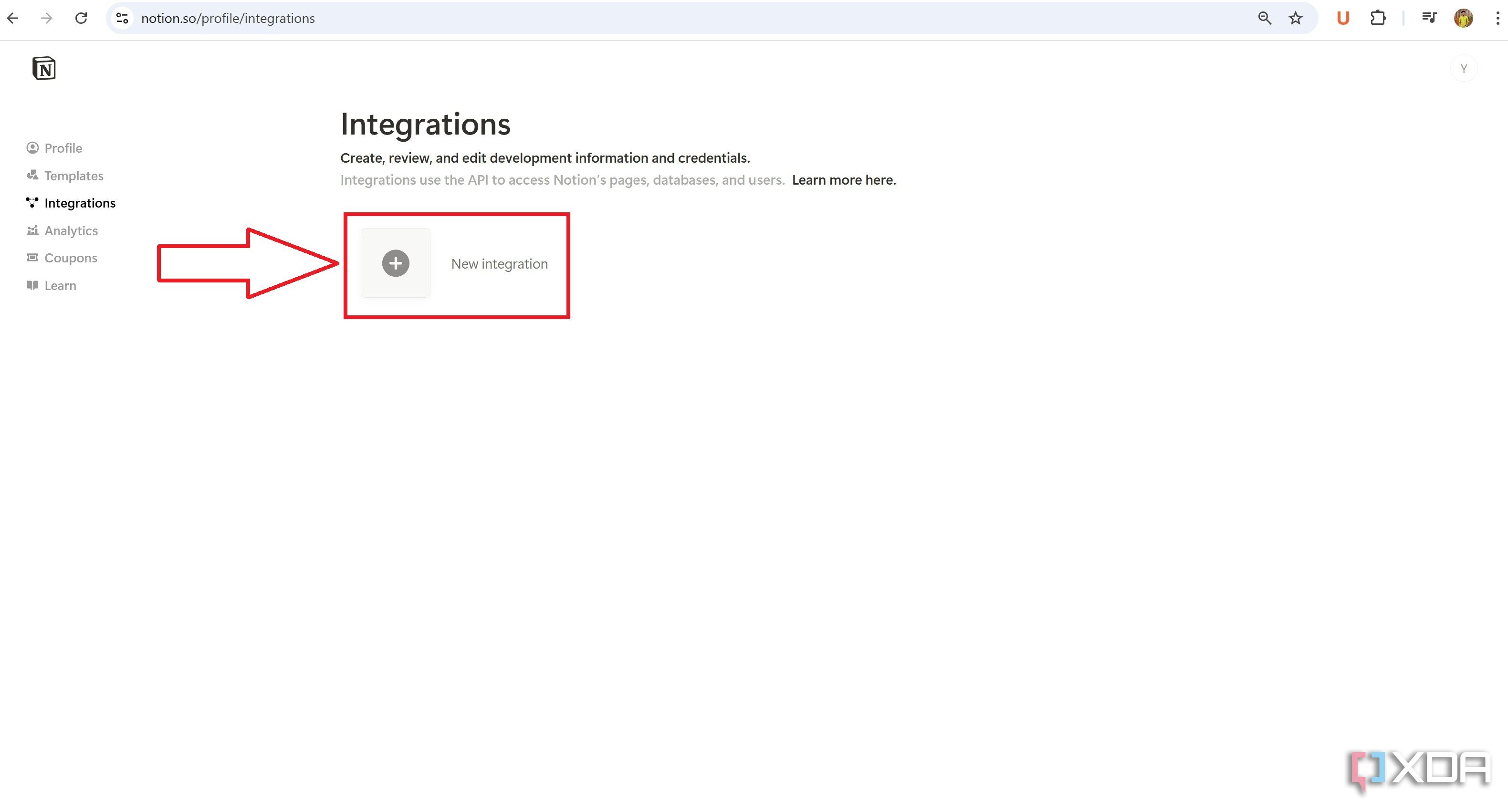Image resolution: width=1508 pixels, height=812 pixels.
Task: Open site information icon in address bar
Action: point(122,18)
